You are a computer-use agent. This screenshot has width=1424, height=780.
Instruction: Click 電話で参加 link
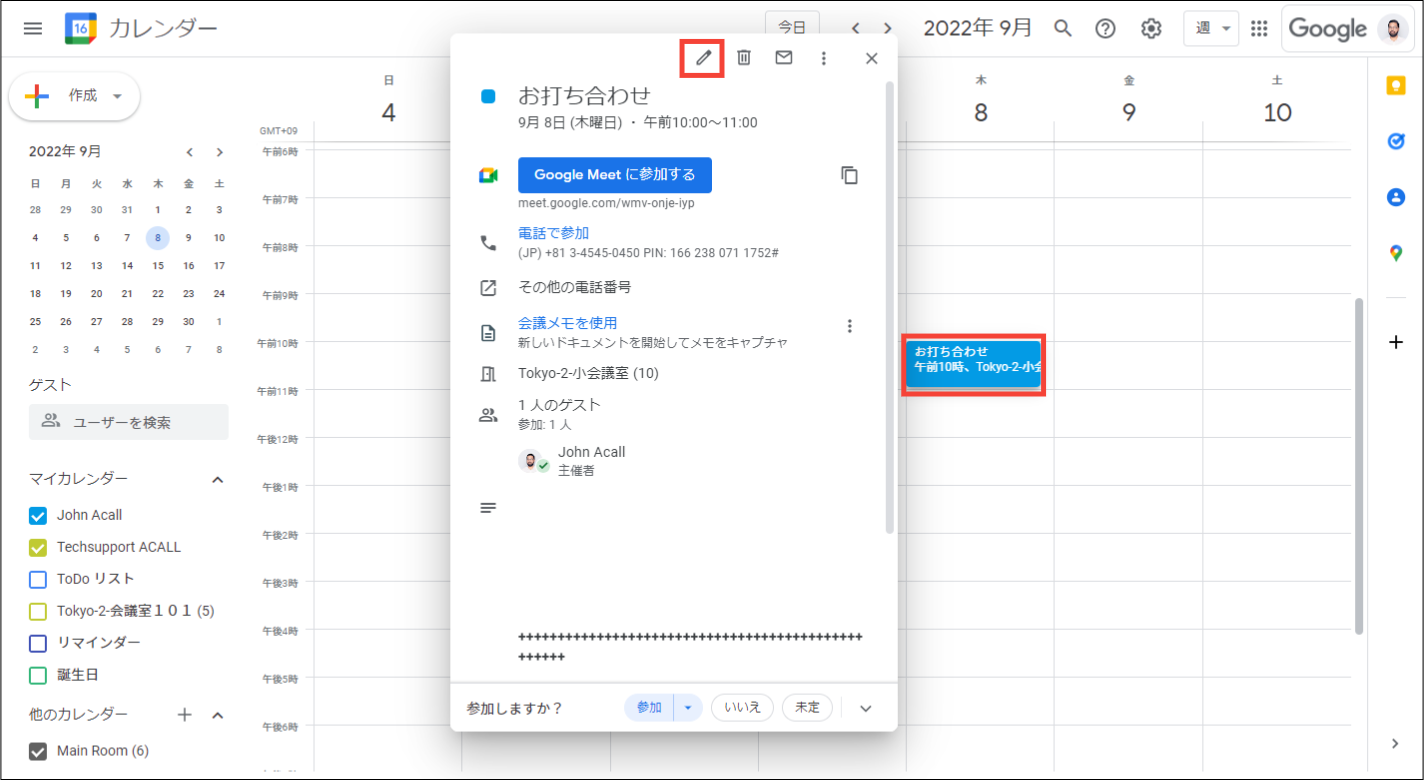coord(553,233)
